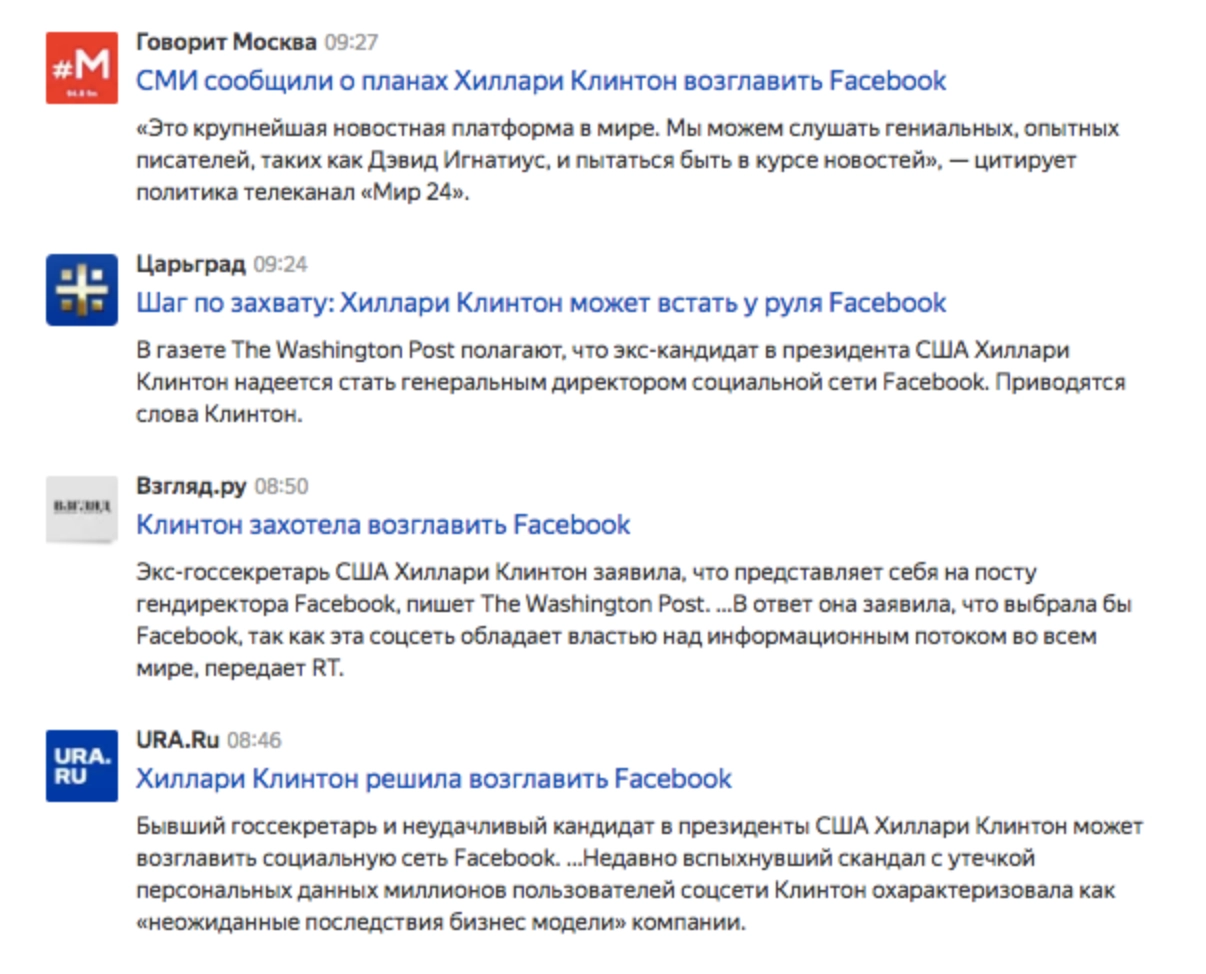Image resolution: width=1206 pixels, height=974 pixels.
Task: Click the Царьград blue cross logo
Action: click(x=82, y=290)
